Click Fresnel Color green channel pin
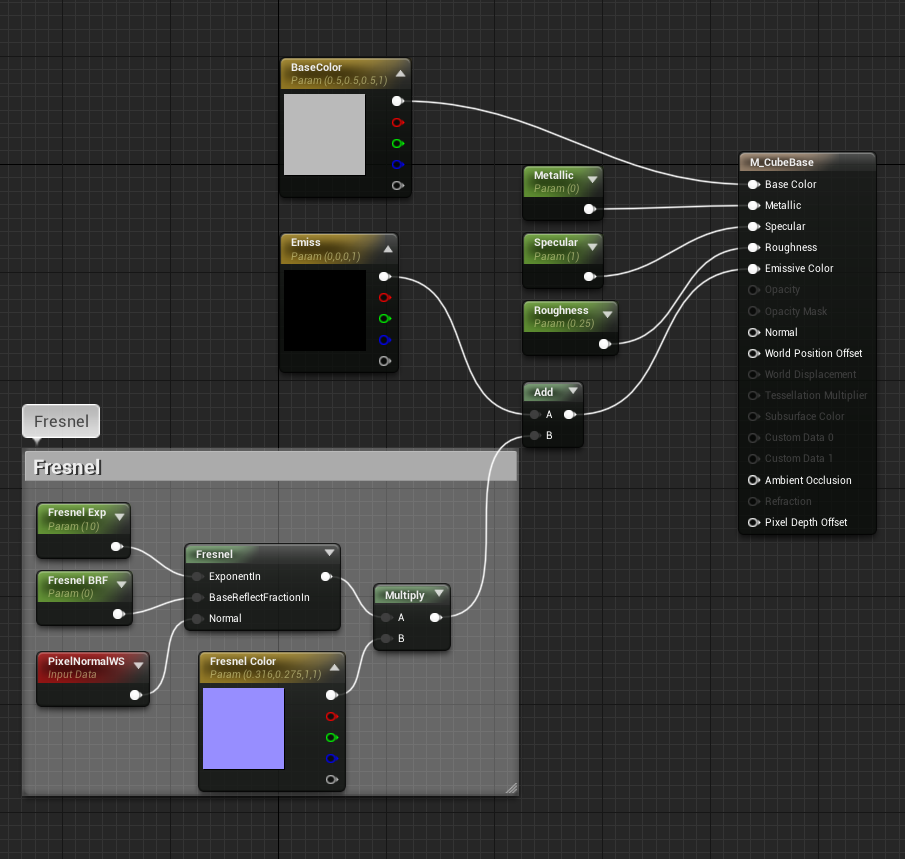Viewport: 905px width, 859px height. coord(332,737)
